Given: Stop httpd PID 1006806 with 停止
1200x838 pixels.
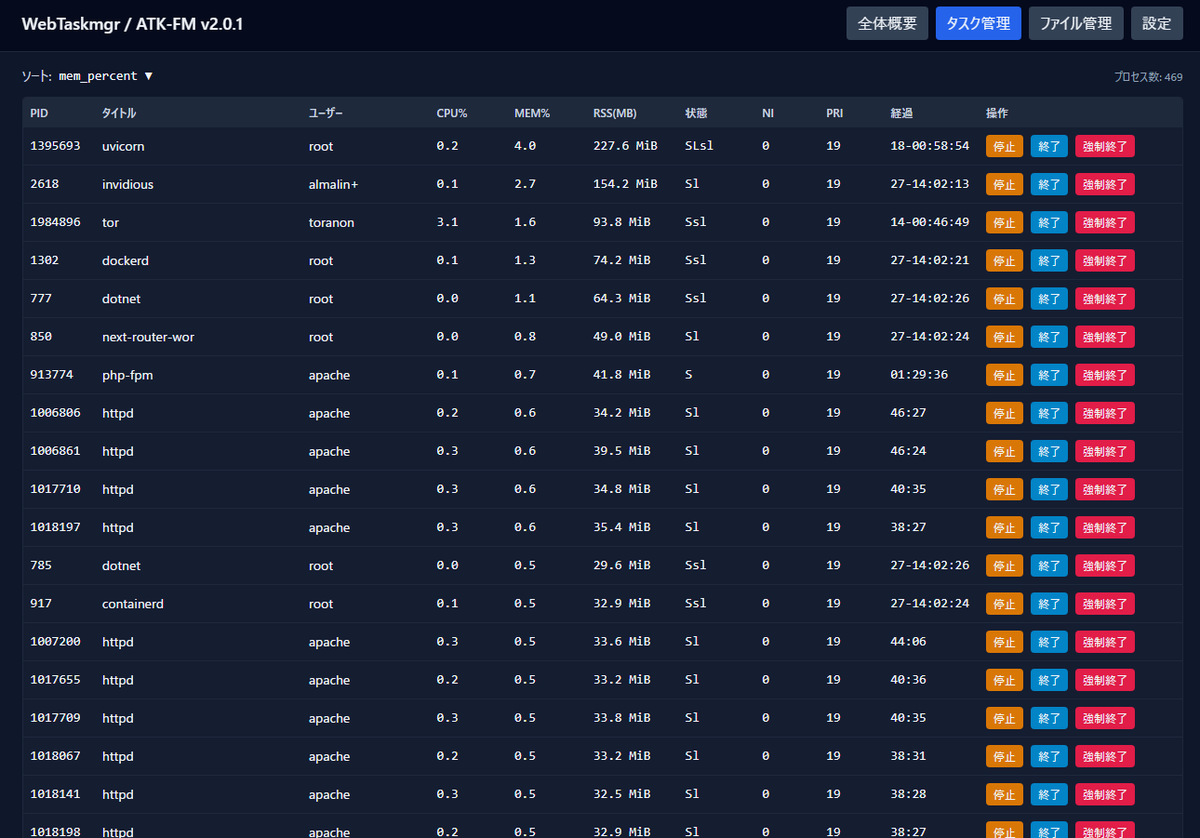Looking at the screenshot, I should click(x=1004, y=413).
